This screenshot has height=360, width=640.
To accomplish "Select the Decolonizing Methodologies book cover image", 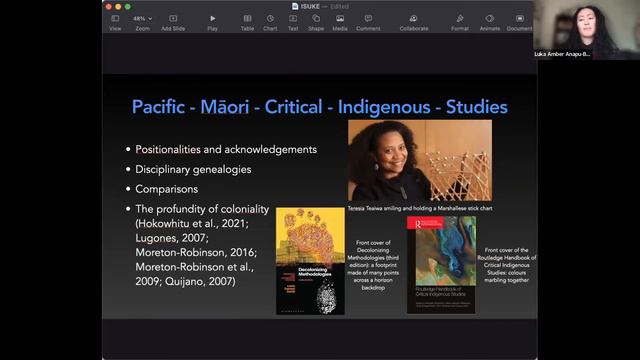I will coord(310,261).
